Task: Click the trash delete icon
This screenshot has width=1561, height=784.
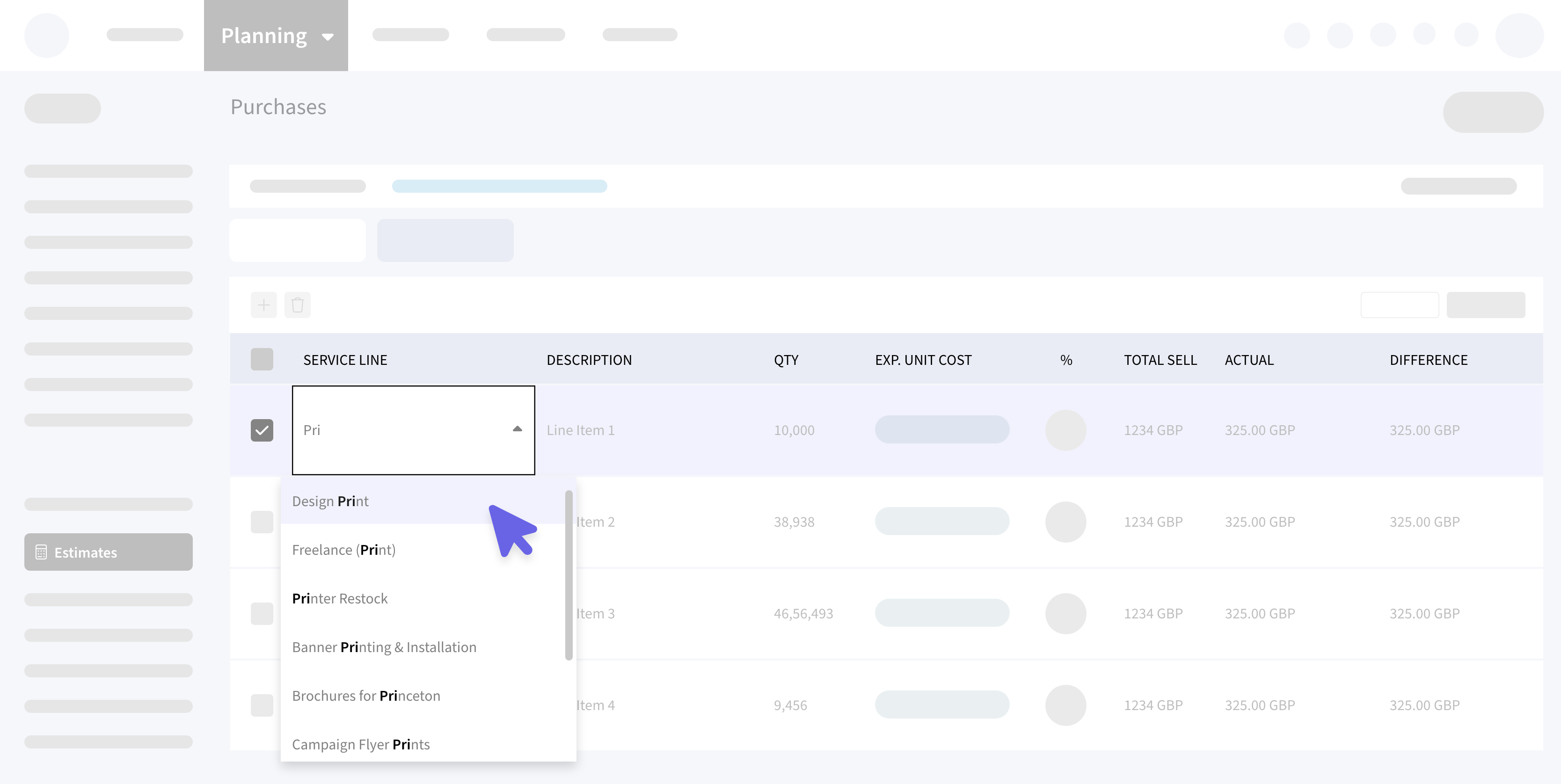Action: click(x=297, y=305)
